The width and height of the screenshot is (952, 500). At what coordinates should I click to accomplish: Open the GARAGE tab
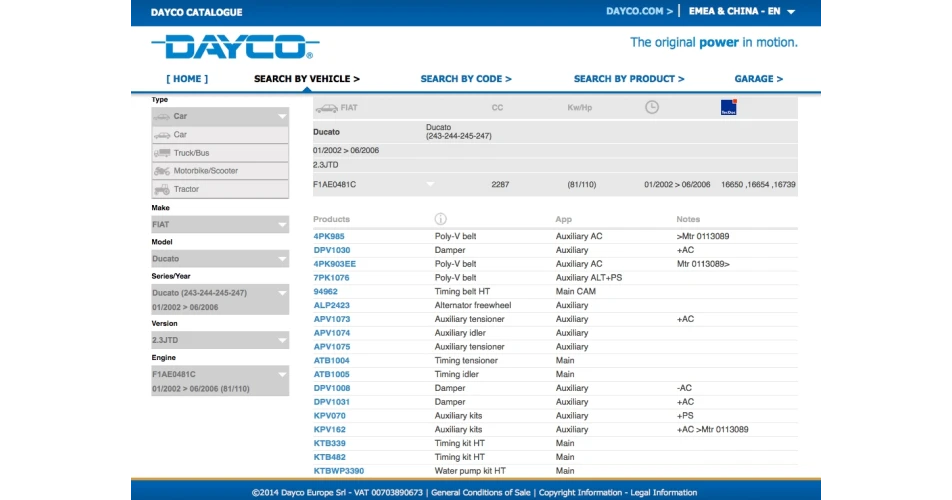758,79
